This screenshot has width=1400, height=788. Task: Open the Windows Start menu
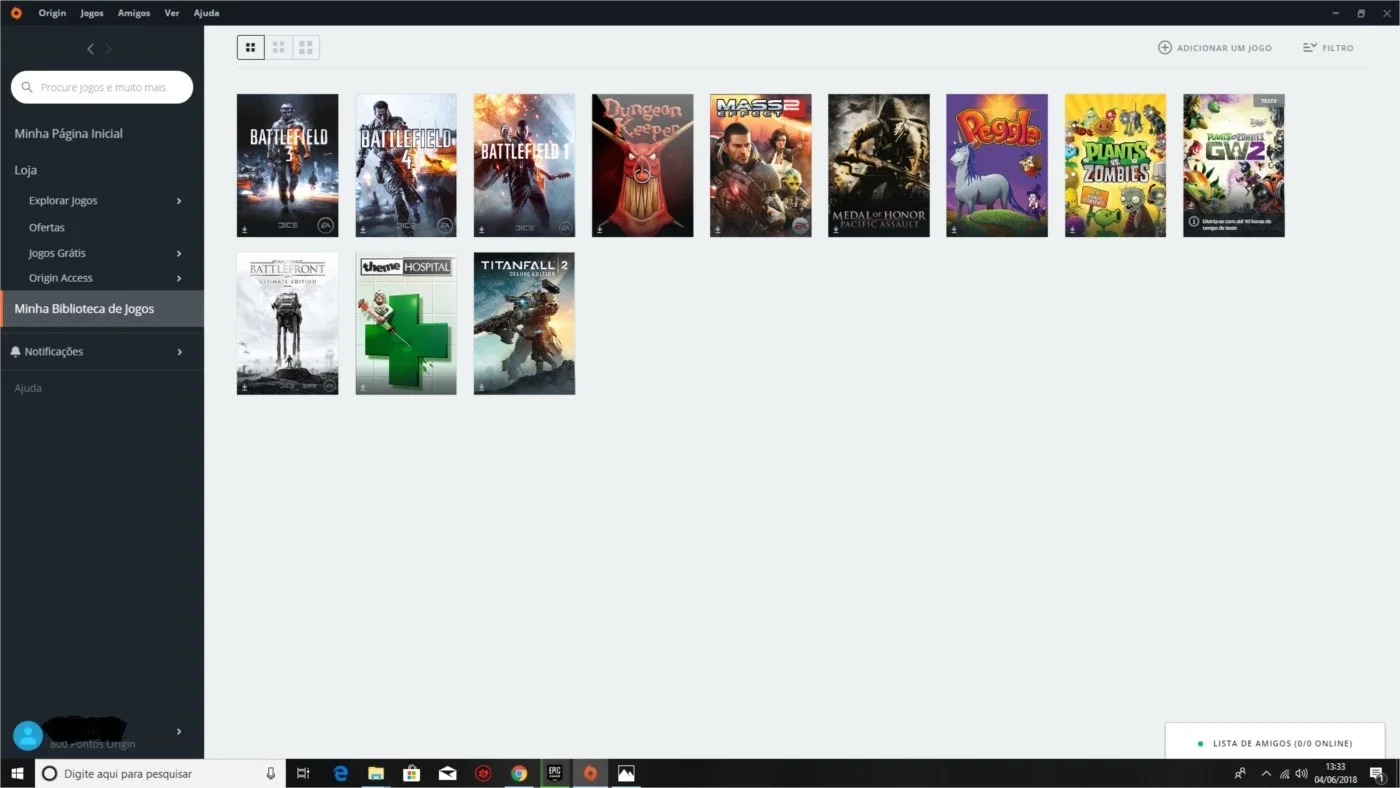[16, 773]
